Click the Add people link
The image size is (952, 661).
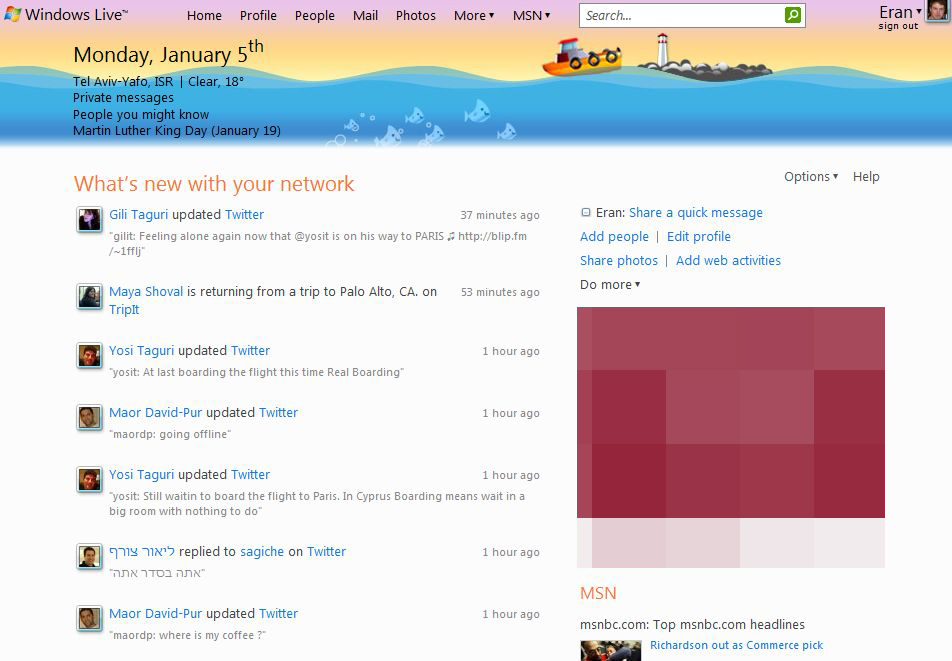coord(614,237)
